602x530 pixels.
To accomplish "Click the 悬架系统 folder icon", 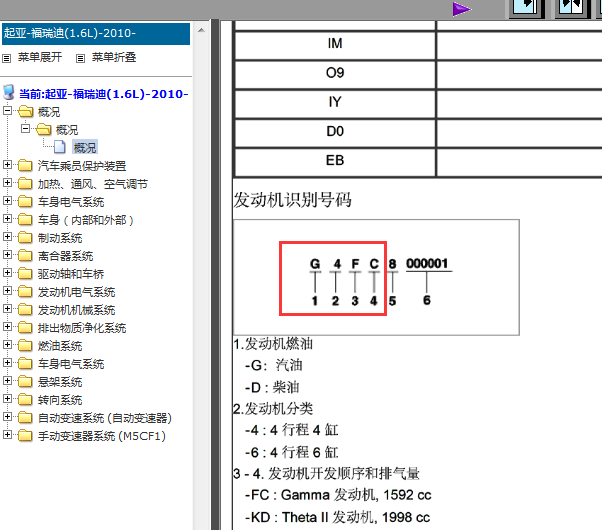I will pyautogui.click(x=25, y=382).
